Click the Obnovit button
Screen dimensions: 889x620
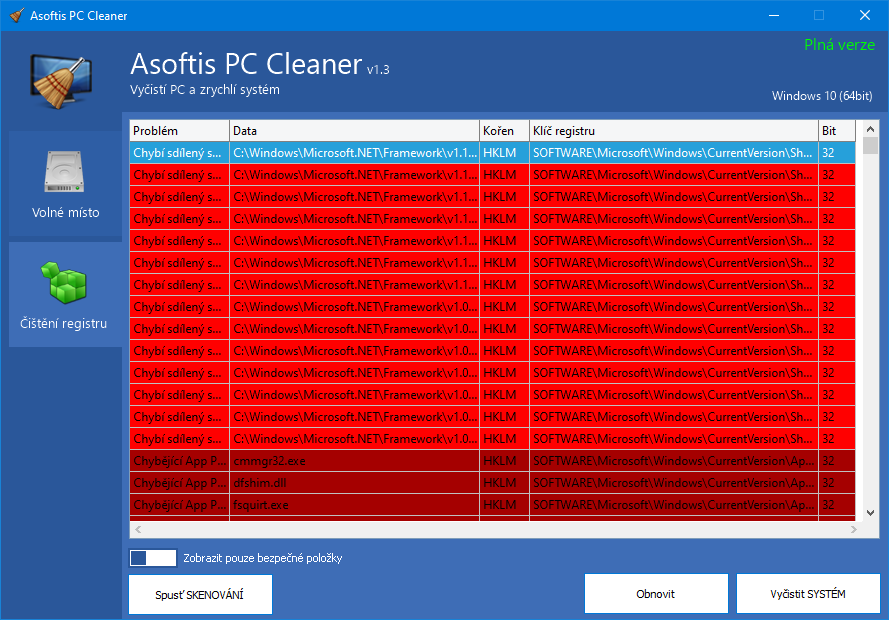tap(656, 594)
